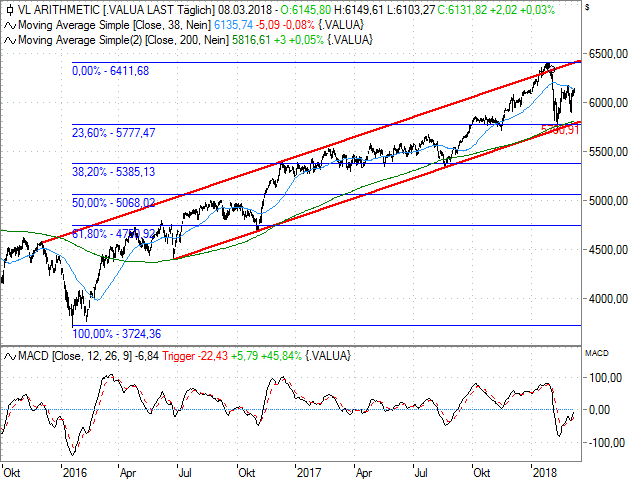
Task: Click the 4000,00 price axis label
Action: point(608,299)
